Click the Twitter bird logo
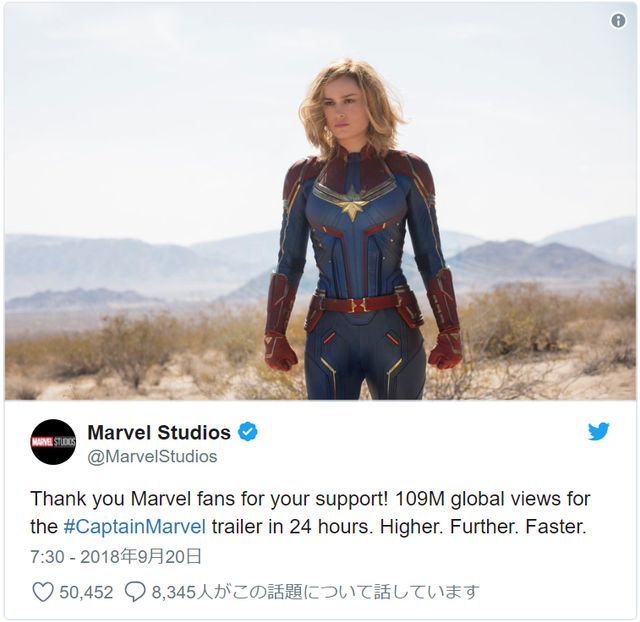 click(x=599, y=431)
